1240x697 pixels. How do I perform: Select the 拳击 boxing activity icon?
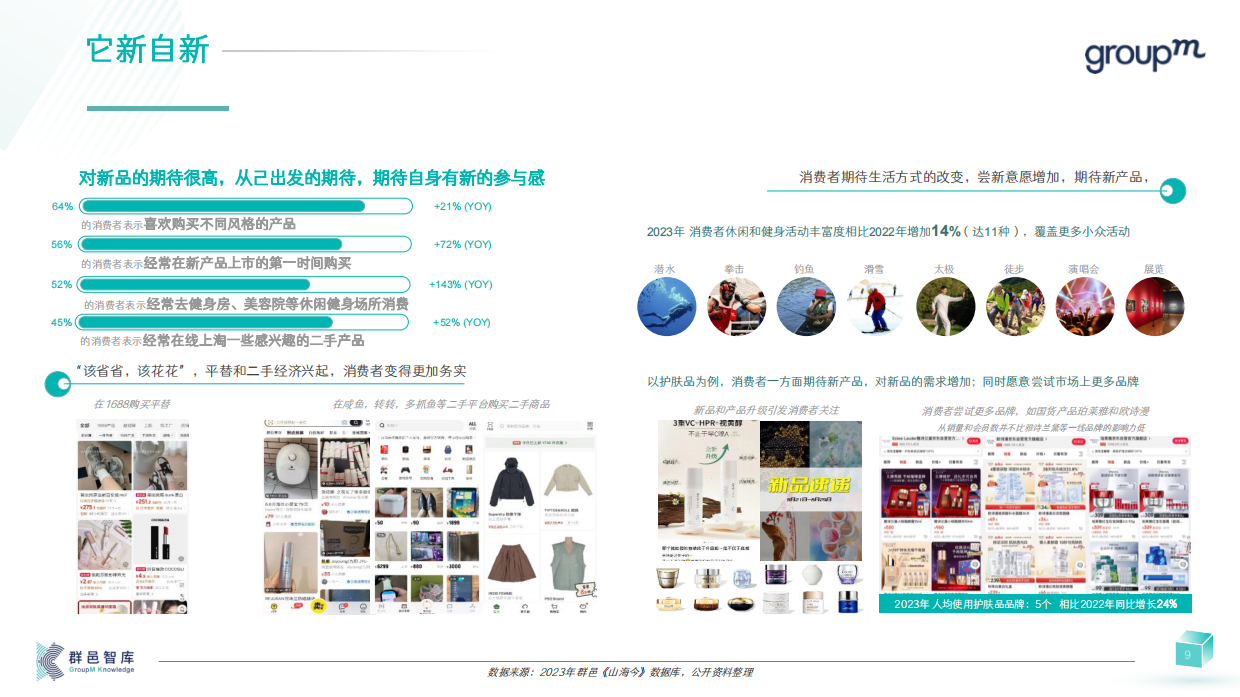(x=736, y=306)
